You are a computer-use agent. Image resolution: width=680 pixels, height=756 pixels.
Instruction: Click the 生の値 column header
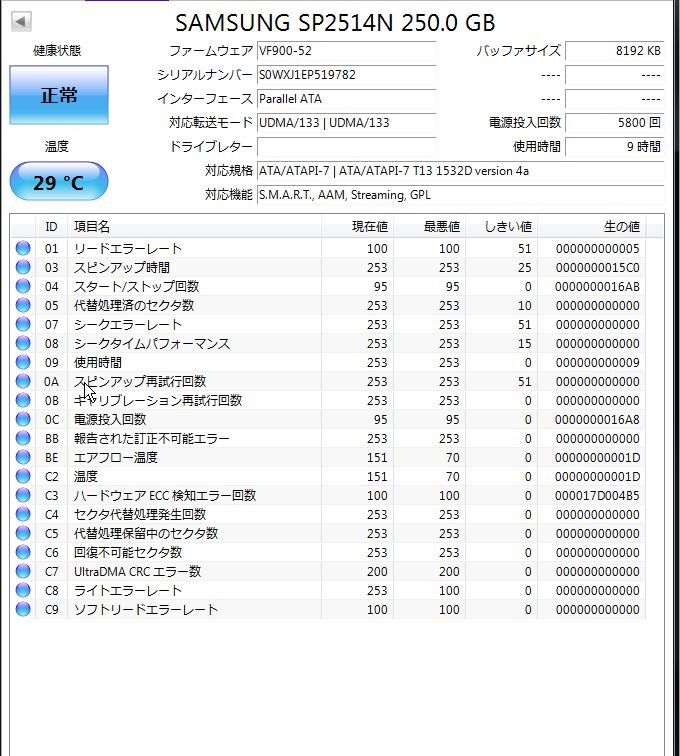(592, 227)
